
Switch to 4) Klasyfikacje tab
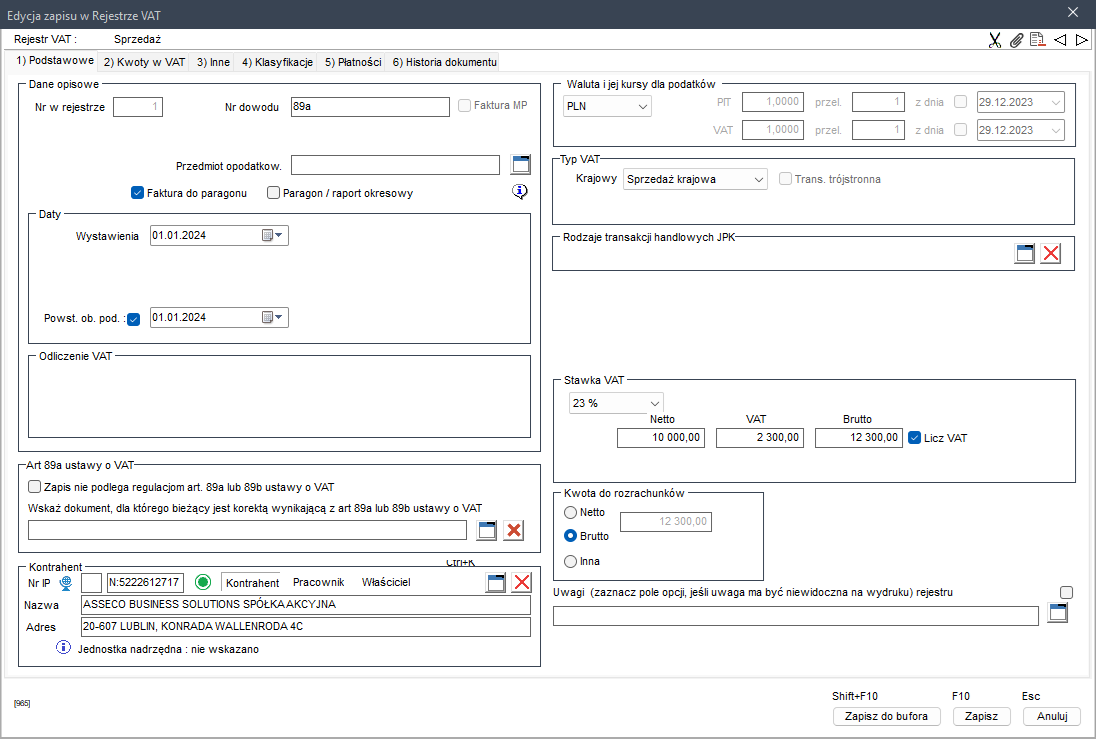pyautogui.click(x=277, y=62)
